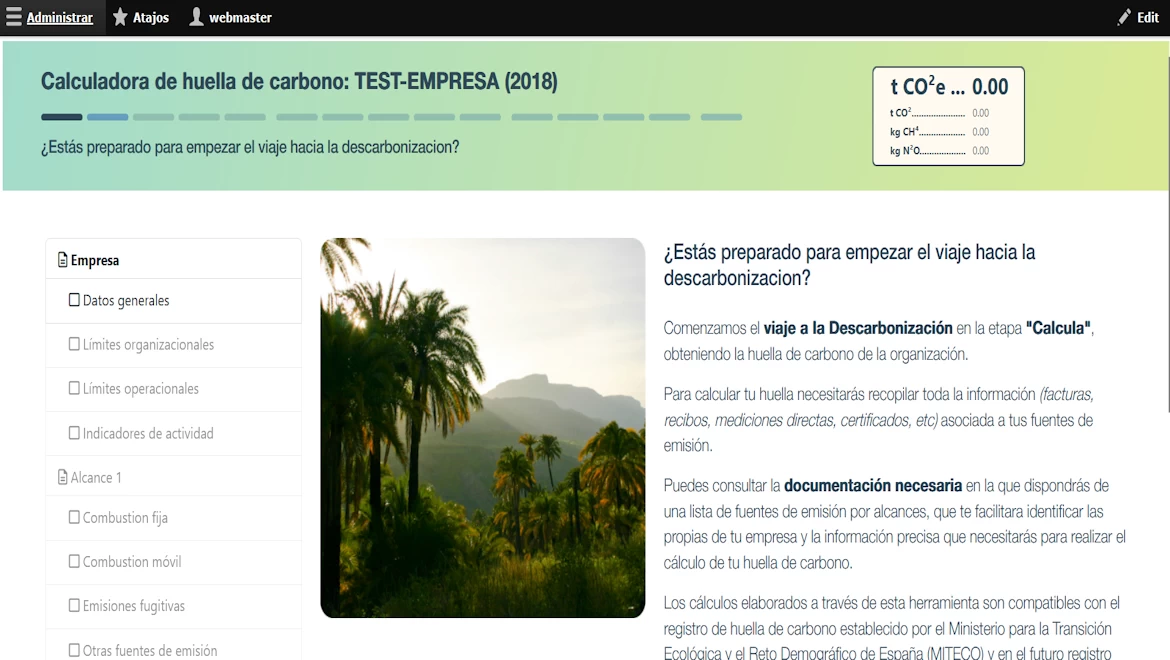Open the Combustion fija step
The height and width of the screenshot is (660, 1170).
(173, 518)
